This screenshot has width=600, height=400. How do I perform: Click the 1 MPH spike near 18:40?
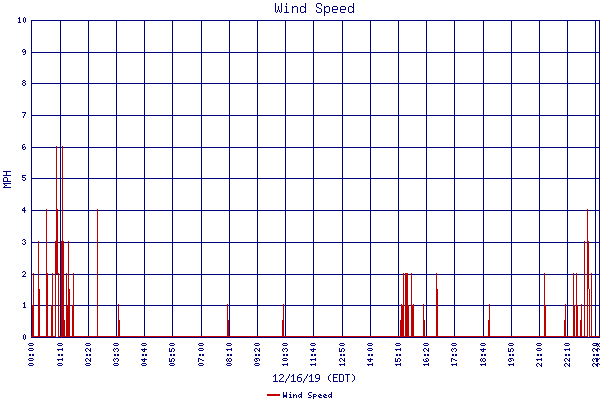pos(489,321)
